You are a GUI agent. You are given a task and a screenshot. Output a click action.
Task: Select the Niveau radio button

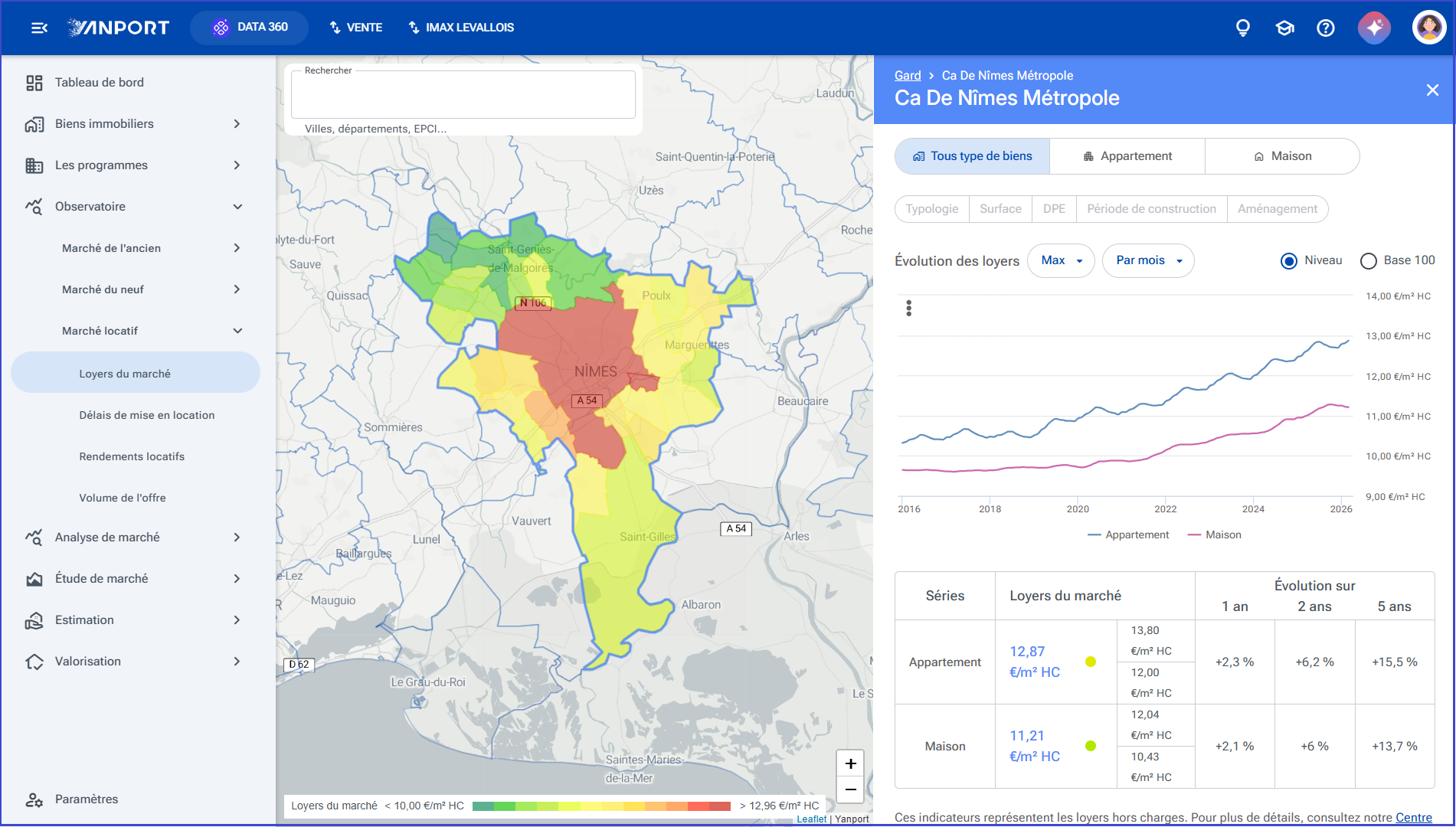(x=1289, y=261)
